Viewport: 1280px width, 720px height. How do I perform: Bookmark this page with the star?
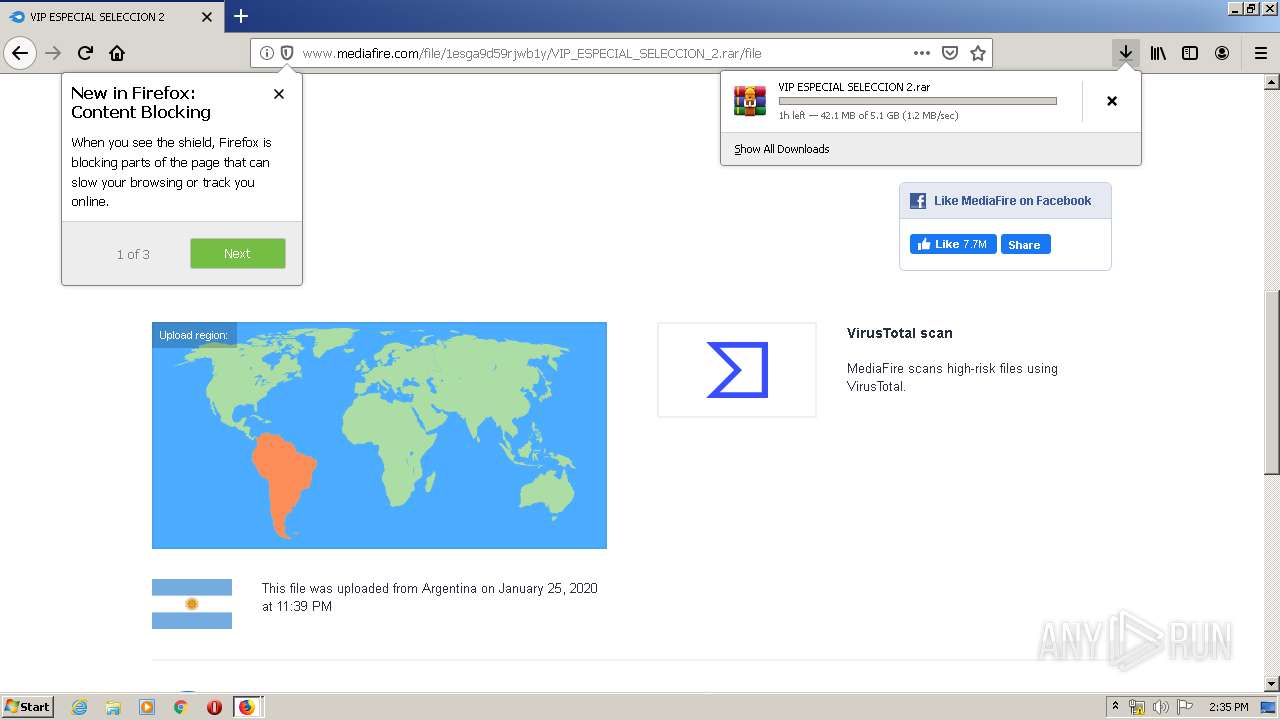point(978,53)
